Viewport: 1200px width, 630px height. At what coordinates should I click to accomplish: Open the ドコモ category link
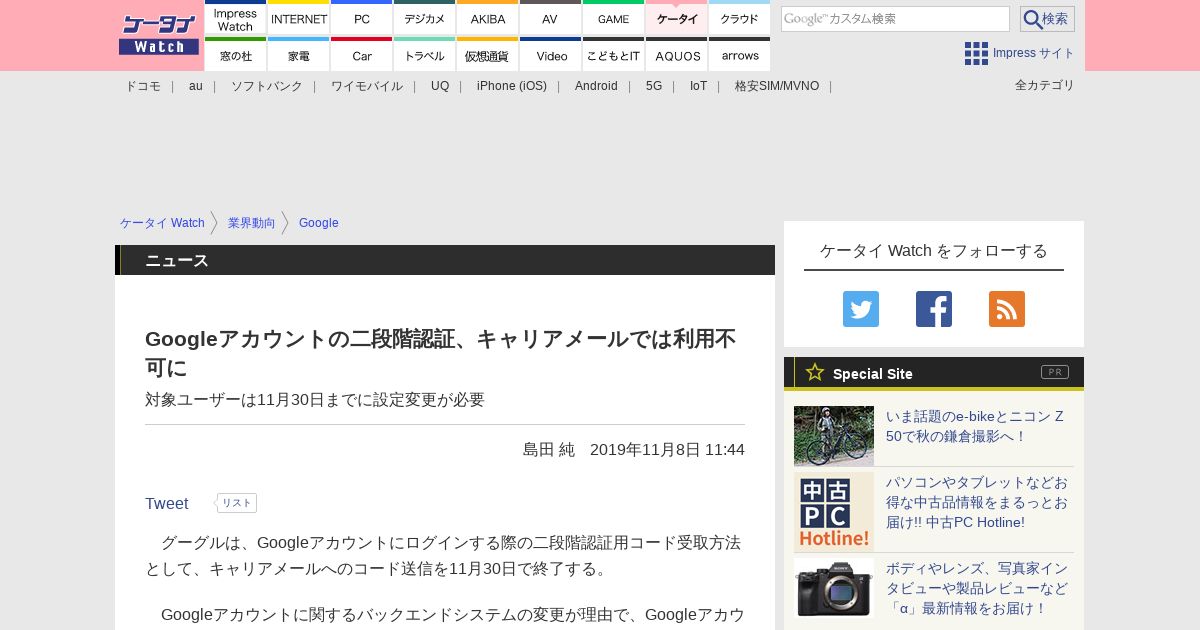point(143,86)
